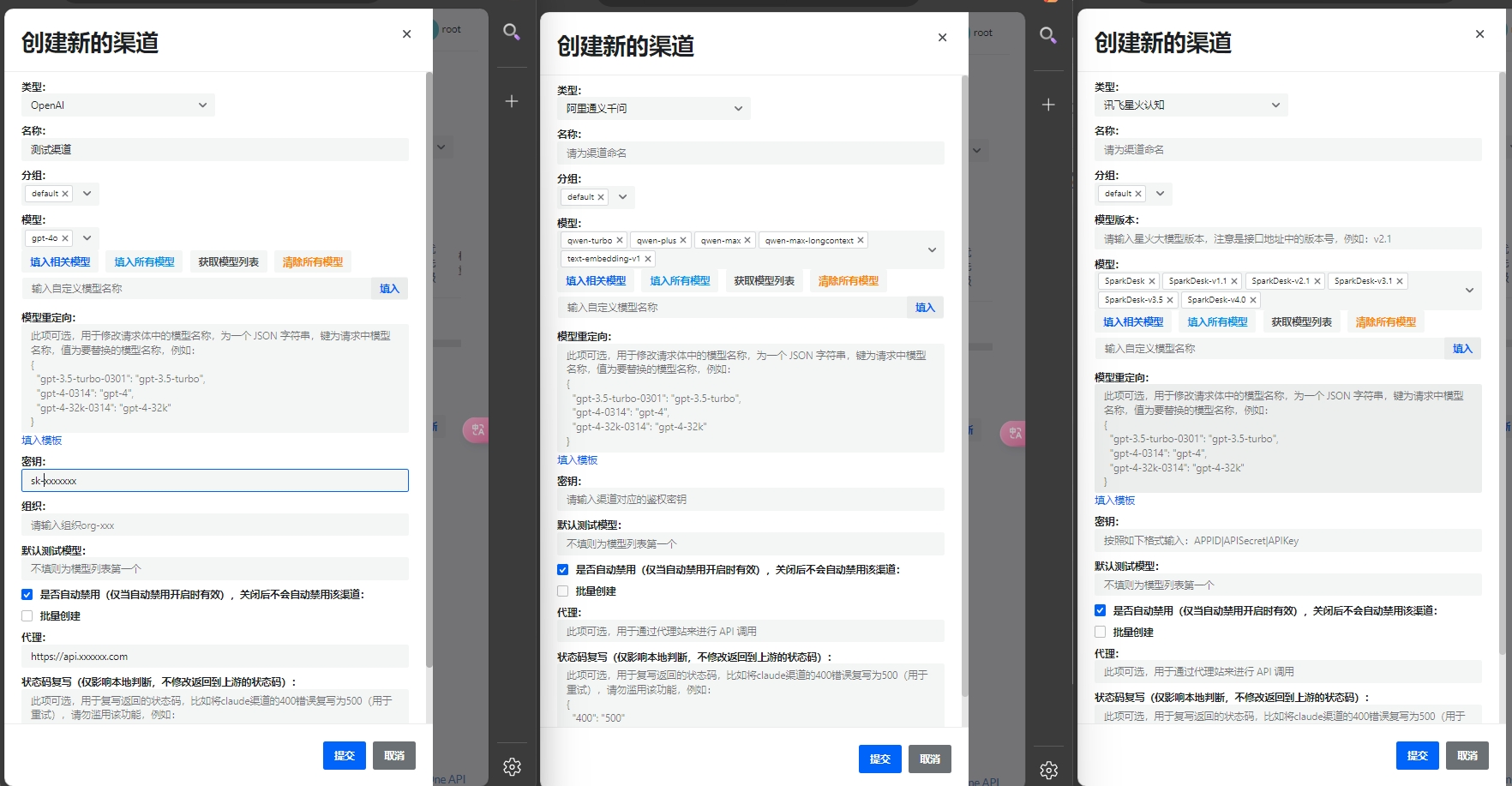The width and height of the screenshot is (1512, 786).
Task: Remove the SparkDesk-v1.1 model tag
Action: coord(1234,281)
